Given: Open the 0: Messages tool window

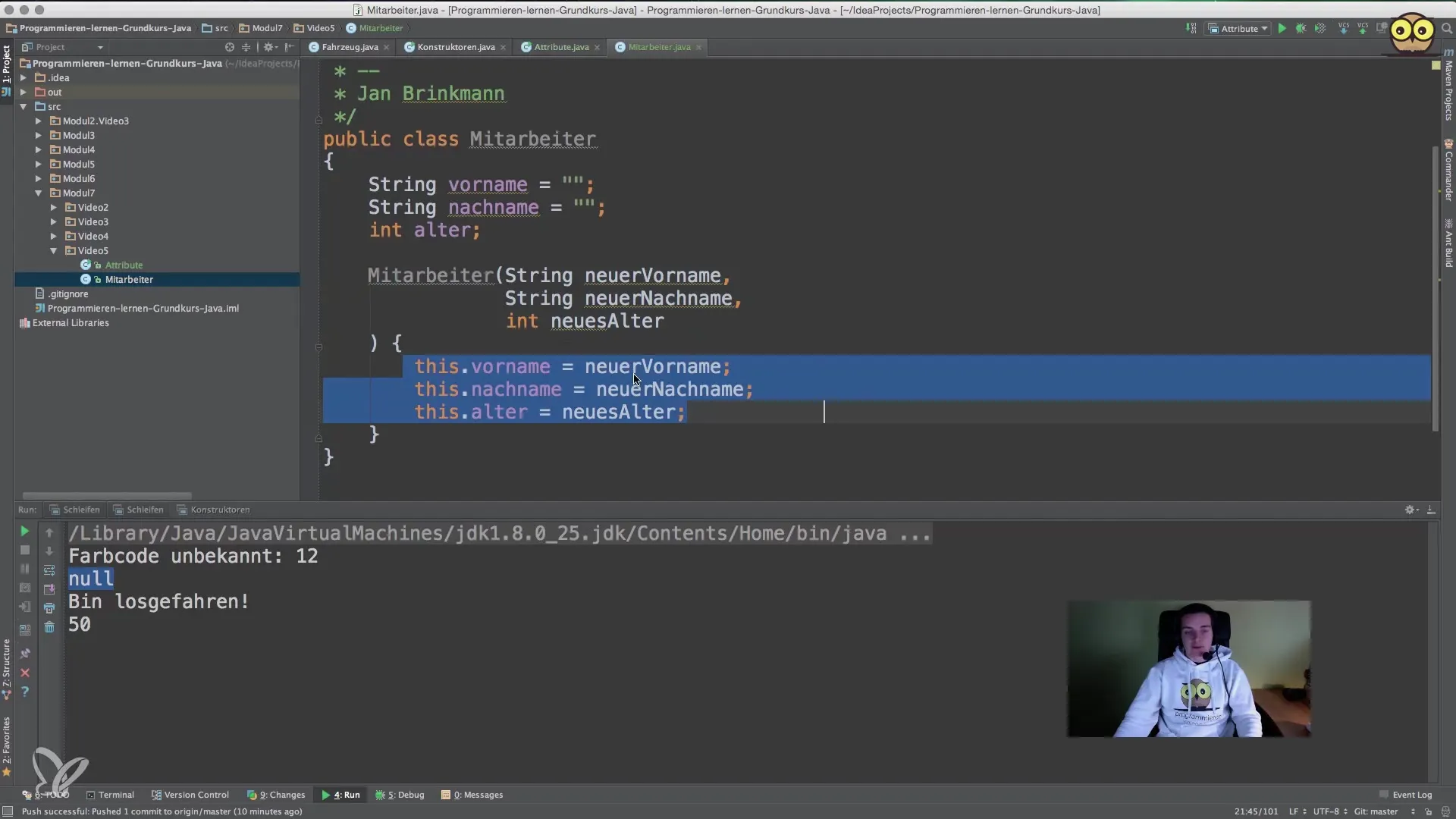Looking at the screenshot, I should 472,795.
